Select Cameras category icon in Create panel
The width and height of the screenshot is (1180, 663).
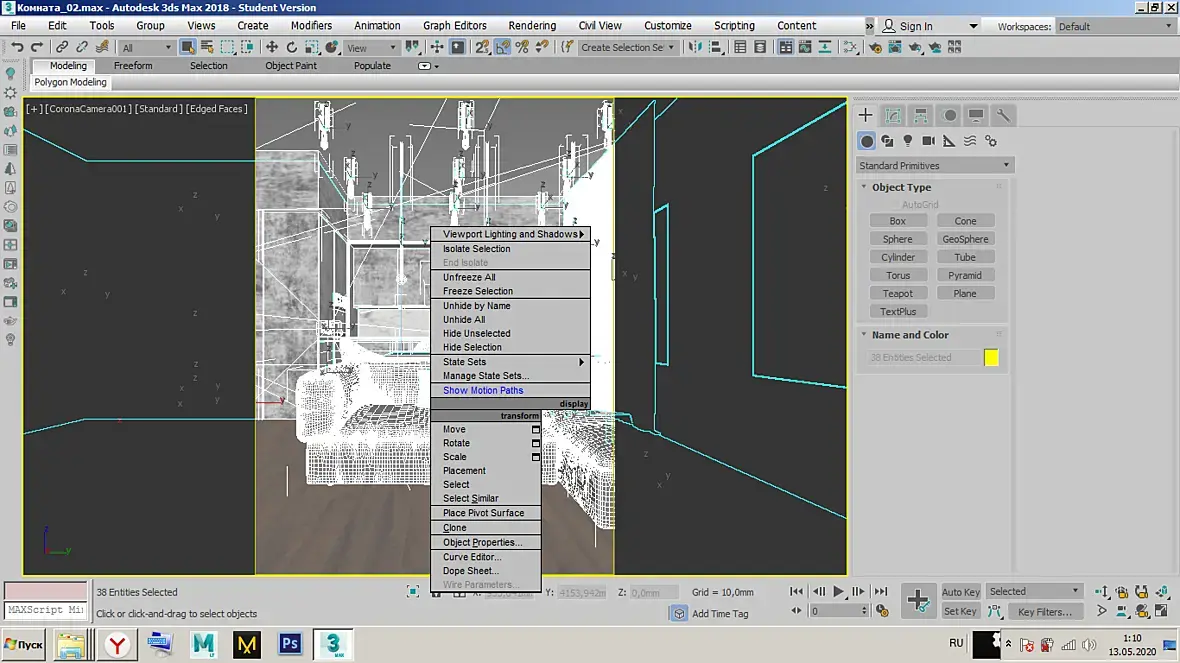928,141
